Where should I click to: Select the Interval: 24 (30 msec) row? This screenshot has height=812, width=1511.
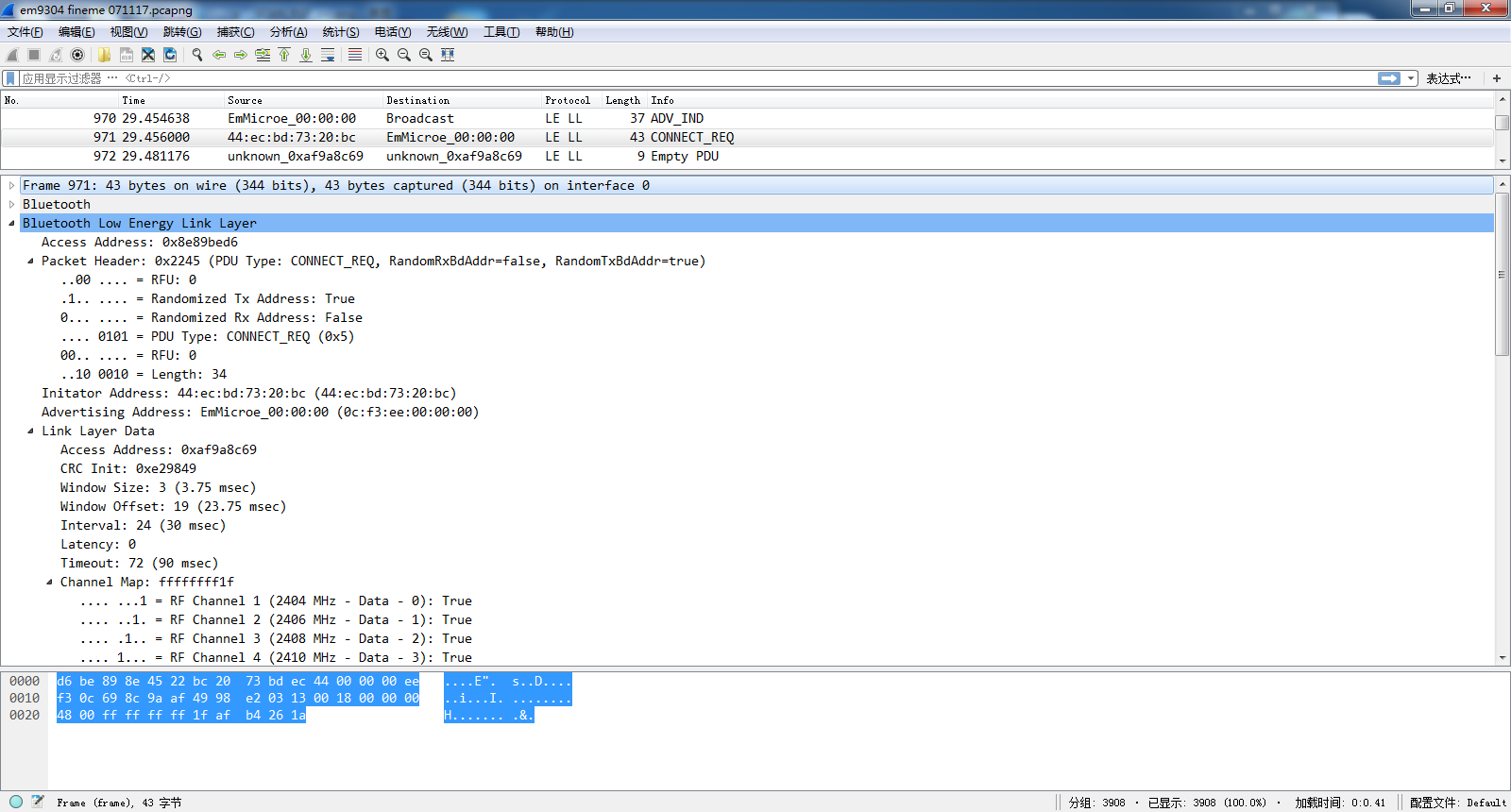[x=144, y=525]
